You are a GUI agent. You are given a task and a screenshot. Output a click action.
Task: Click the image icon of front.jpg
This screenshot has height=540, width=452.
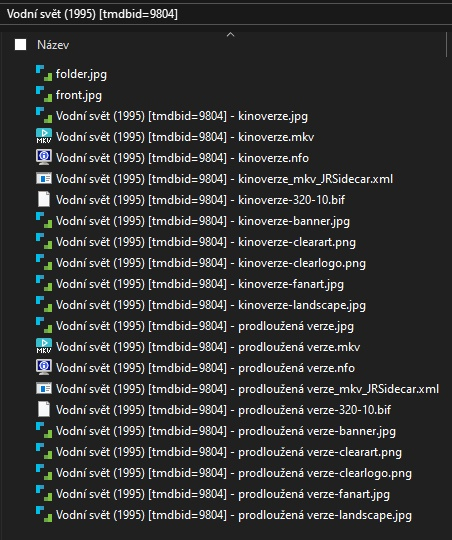pos(44,94)
